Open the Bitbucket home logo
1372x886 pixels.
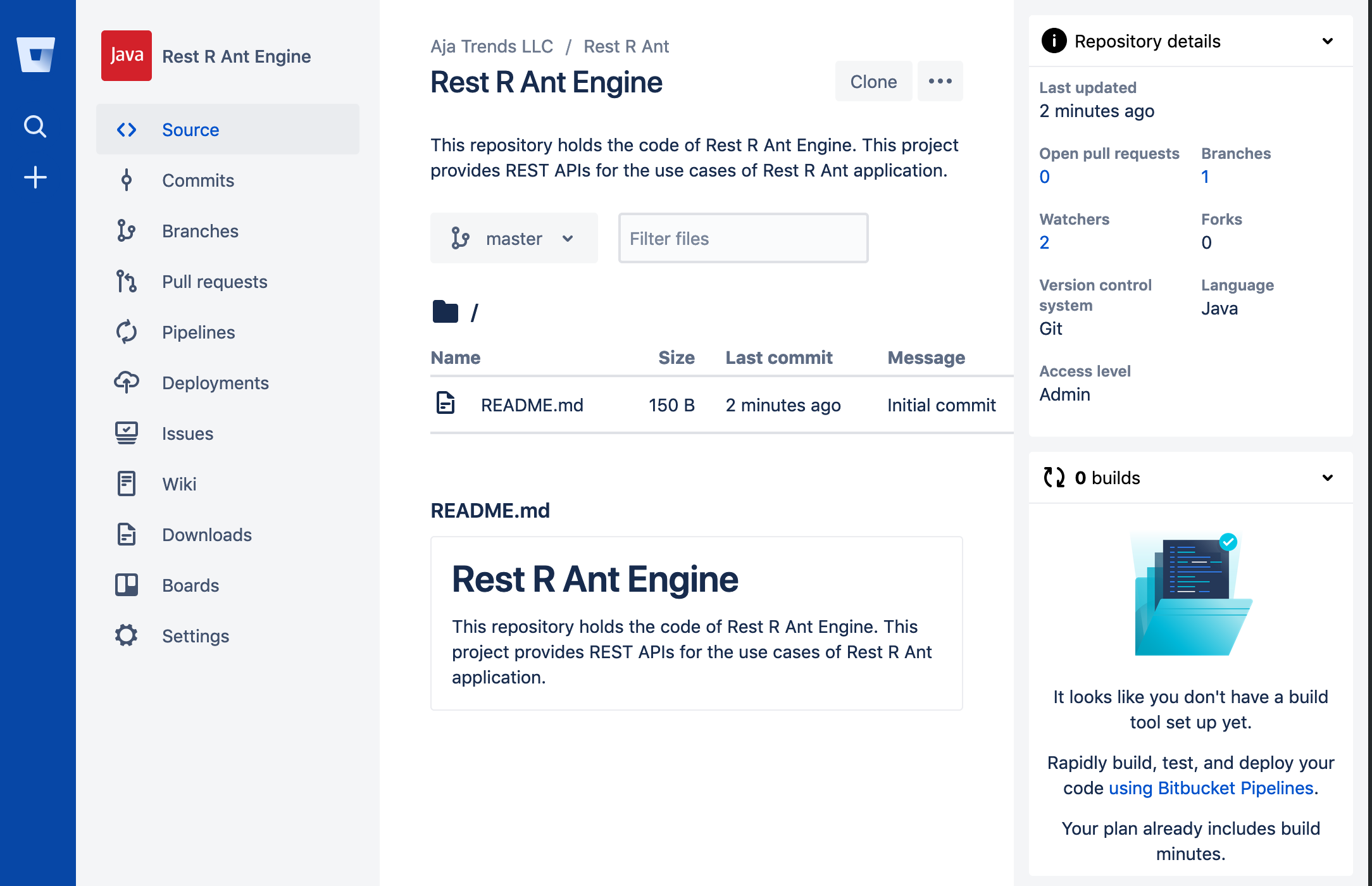click(x=35, y=54)
